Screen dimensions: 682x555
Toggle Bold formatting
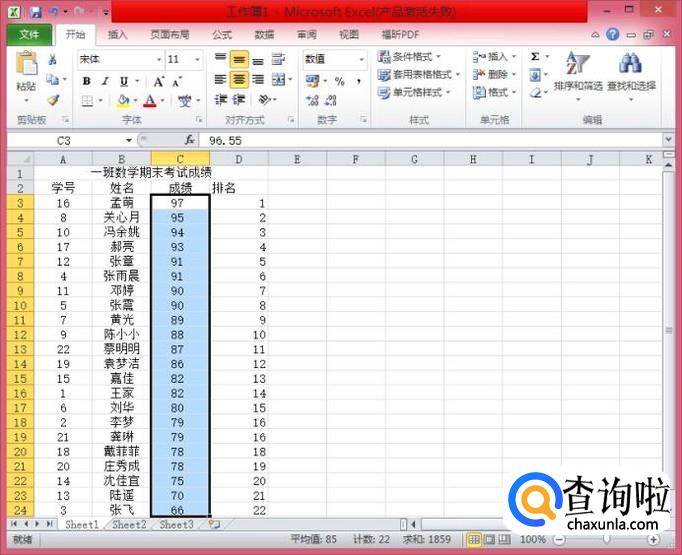87,81
